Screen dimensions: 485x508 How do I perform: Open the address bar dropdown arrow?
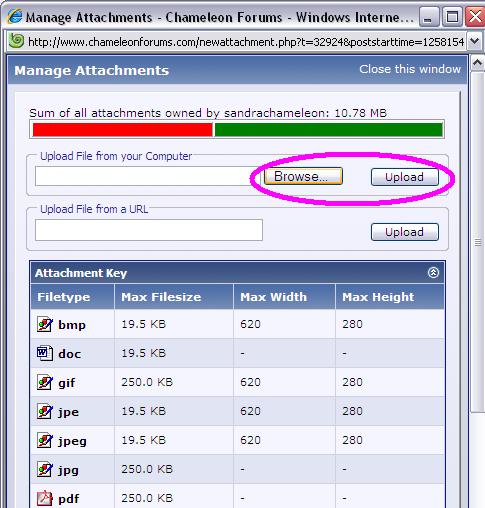pyautogui.click(x=475, y=41)
